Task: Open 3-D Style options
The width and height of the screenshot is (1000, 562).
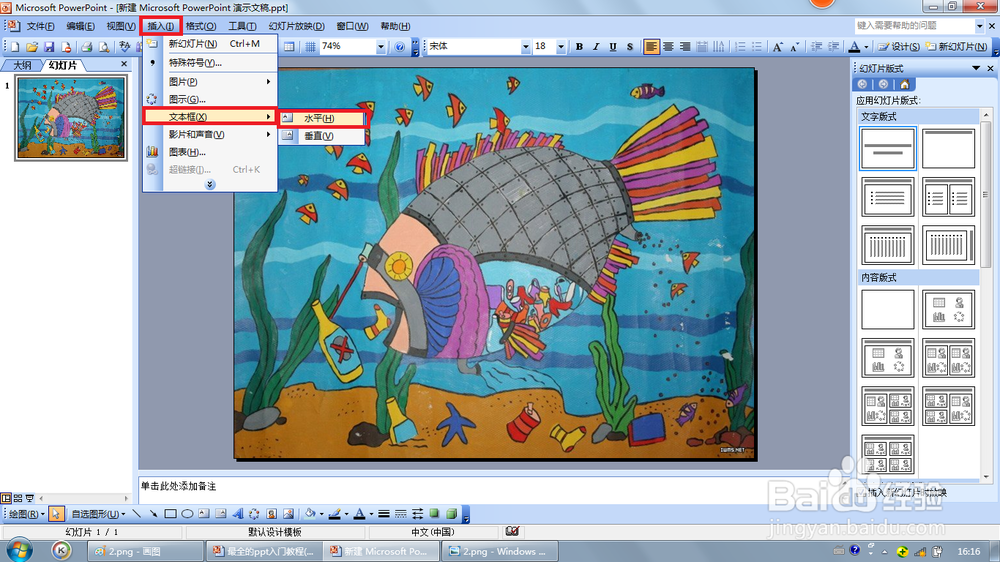Action: 452,514
